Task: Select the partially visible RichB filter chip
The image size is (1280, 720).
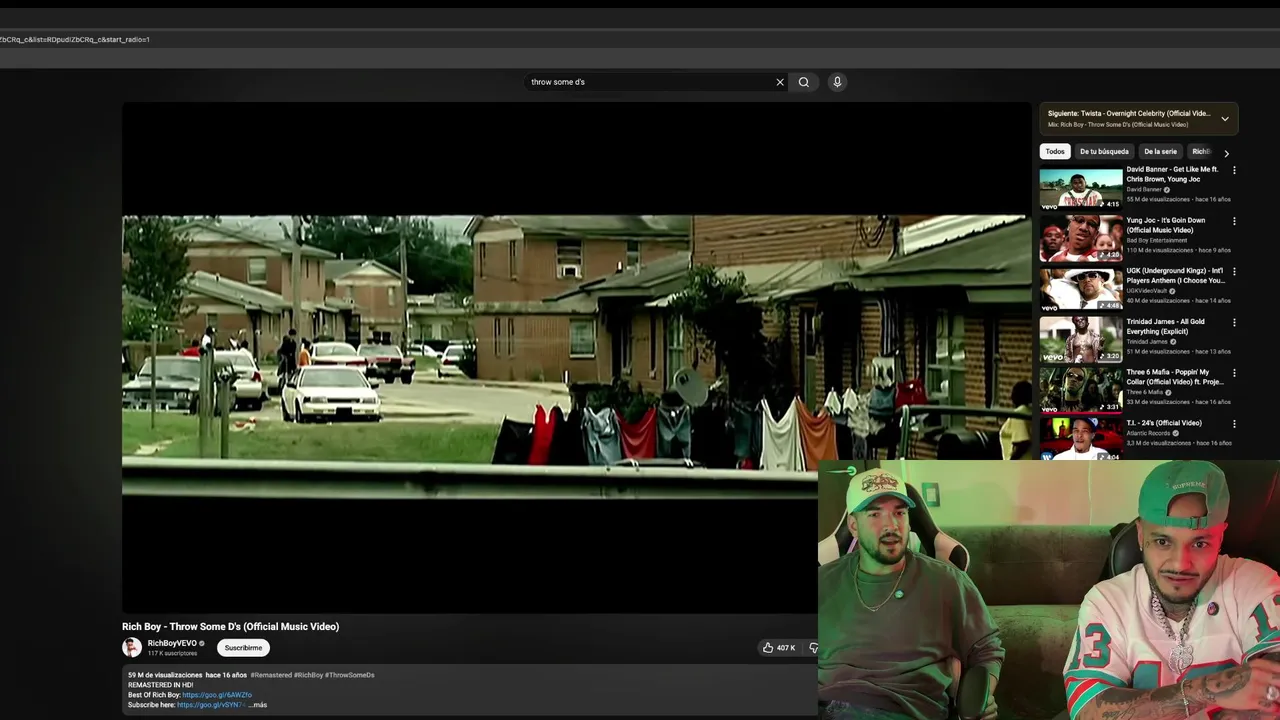Action: click(x=1201, y=152)
